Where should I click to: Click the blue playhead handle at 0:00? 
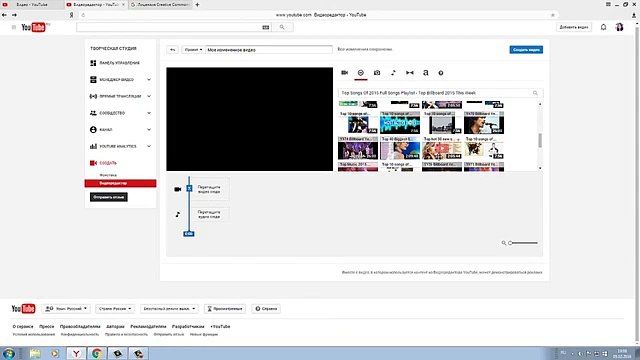189,233
